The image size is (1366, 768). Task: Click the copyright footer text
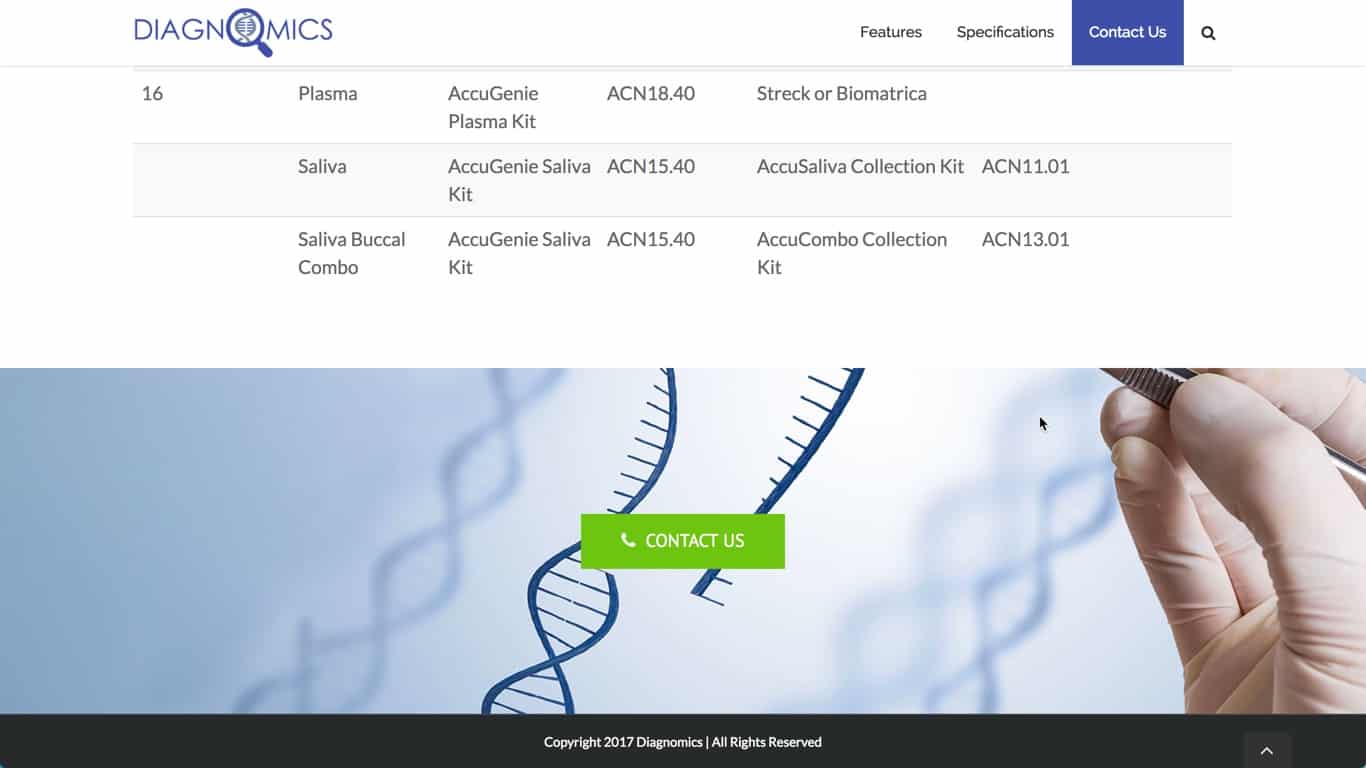(683, 742)
